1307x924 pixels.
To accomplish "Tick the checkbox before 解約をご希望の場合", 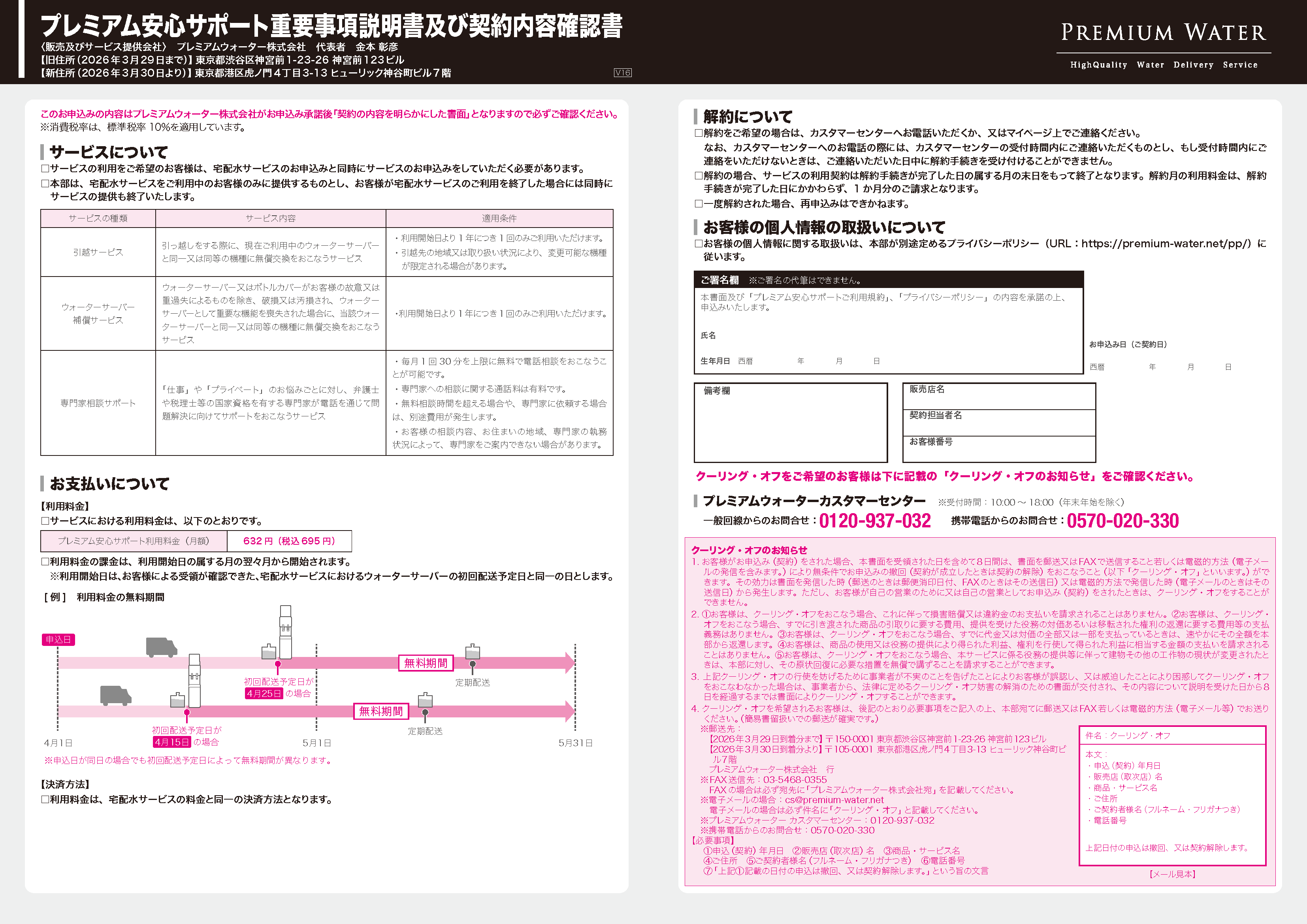I will point(699,133).
